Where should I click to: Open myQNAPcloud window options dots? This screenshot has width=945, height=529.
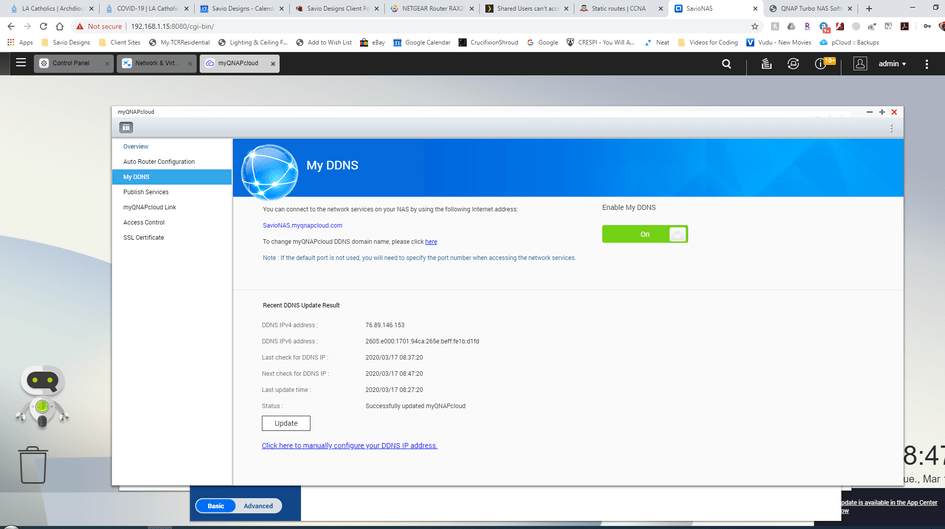click(x=891, y=128)
